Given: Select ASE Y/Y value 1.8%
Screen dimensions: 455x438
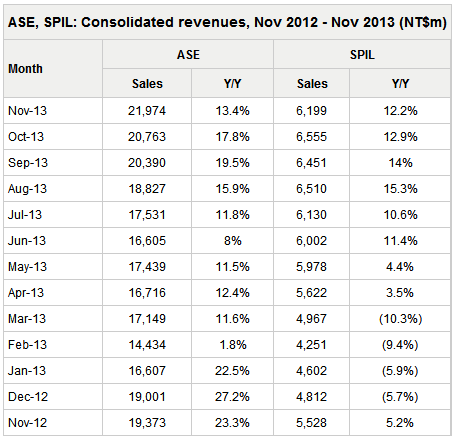Looking at the screenshot, I should coord(233,344).
